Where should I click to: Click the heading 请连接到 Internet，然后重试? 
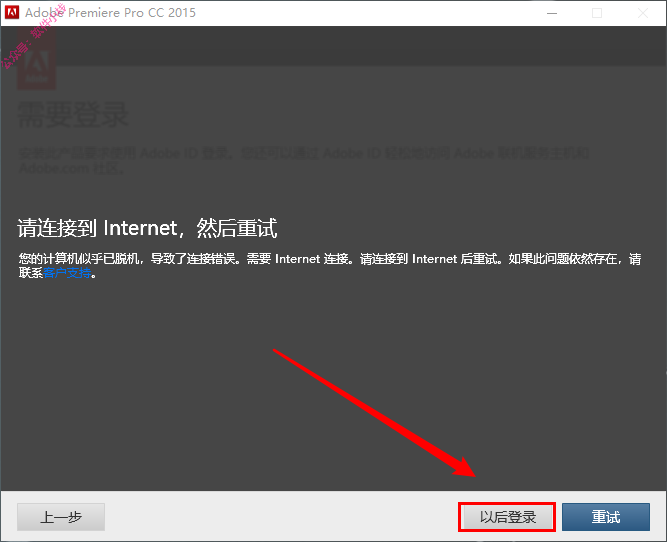point(147,228)
